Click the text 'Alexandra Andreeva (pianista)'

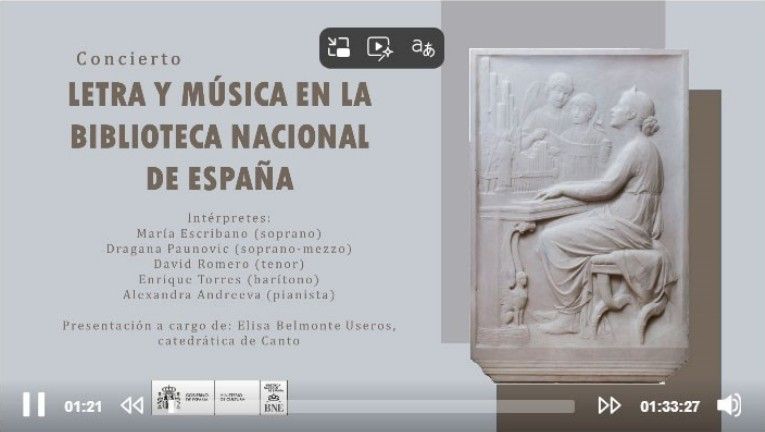coord(229,295)
